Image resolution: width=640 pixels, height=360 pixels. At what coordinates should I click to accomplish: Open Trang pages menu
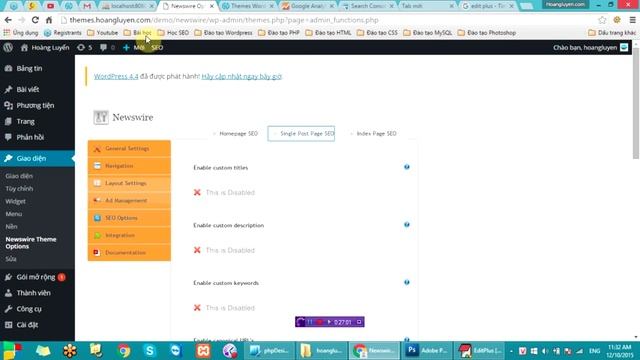[37, 121]
